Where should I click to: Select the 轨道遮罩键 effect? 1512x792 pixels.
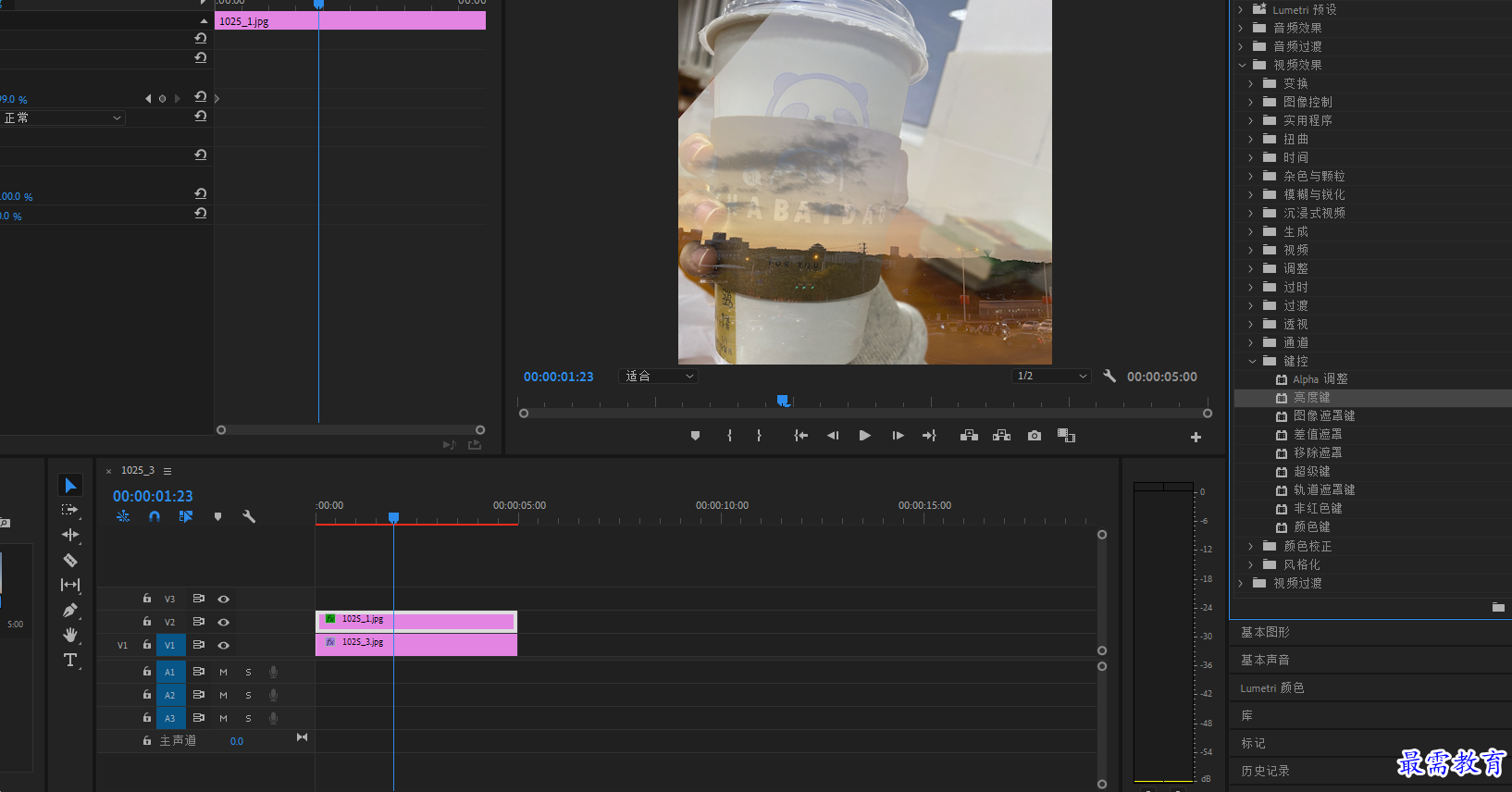1324,490
